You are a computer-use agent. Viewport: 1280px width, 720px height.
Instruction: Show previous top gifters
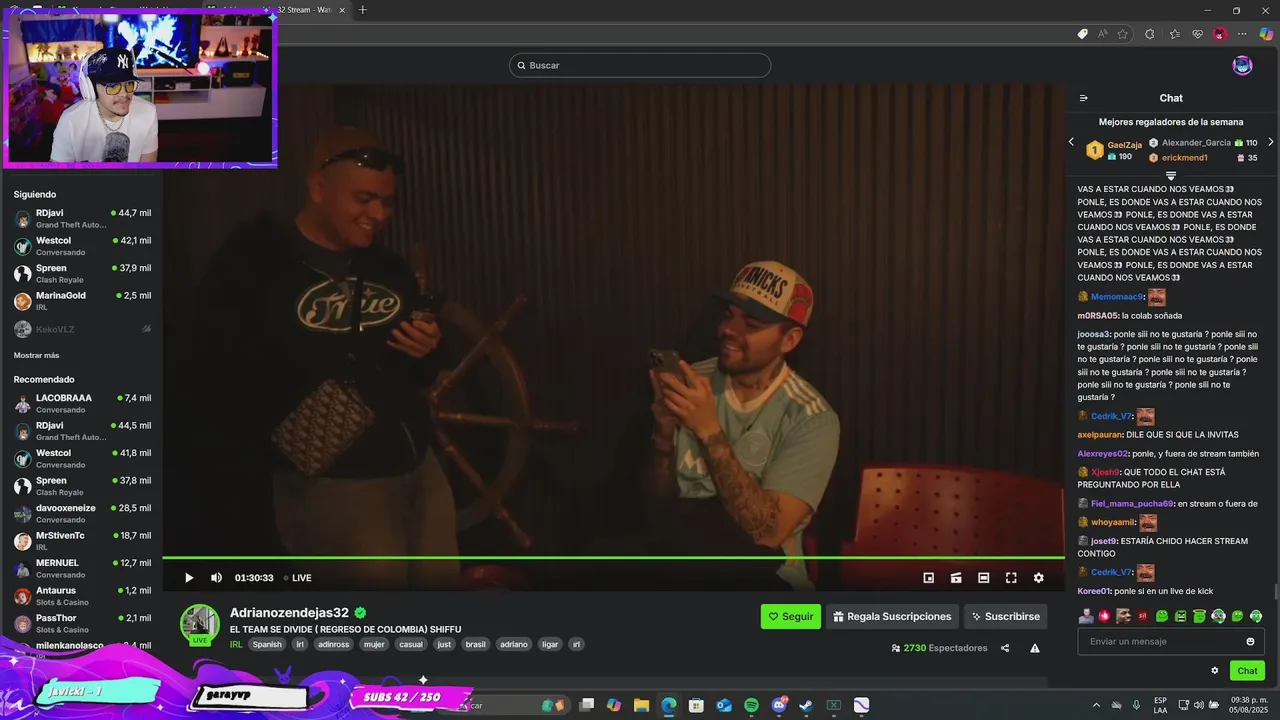pos(1071,142)
